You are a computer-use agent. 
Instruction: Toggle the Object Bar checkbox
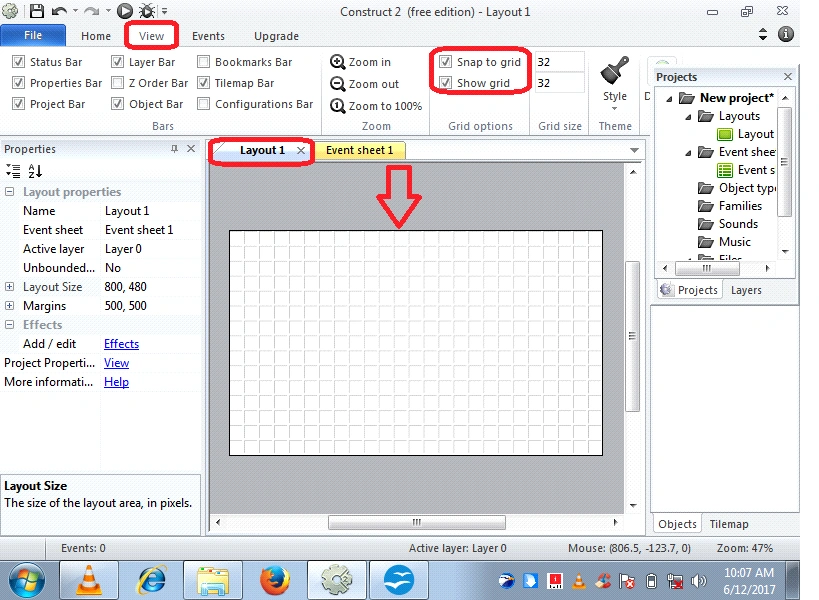click(118, 104)
